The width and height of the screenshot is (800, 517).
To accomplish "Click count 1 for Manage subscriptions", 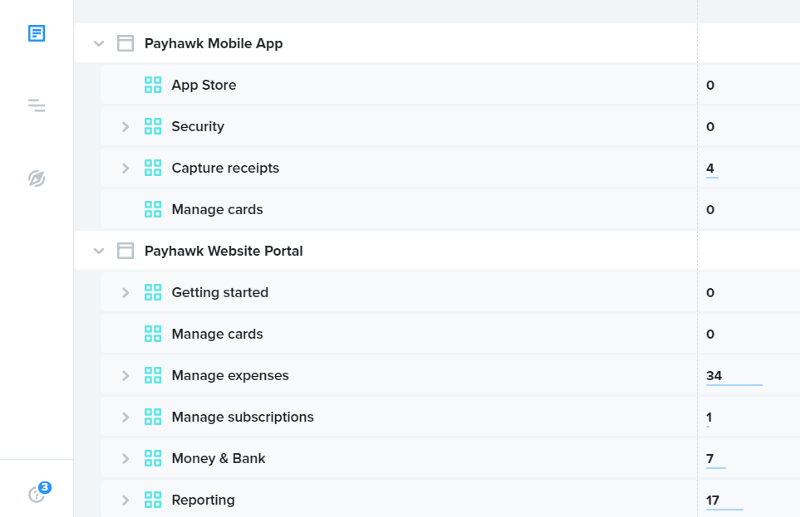I will pos(709,417).
